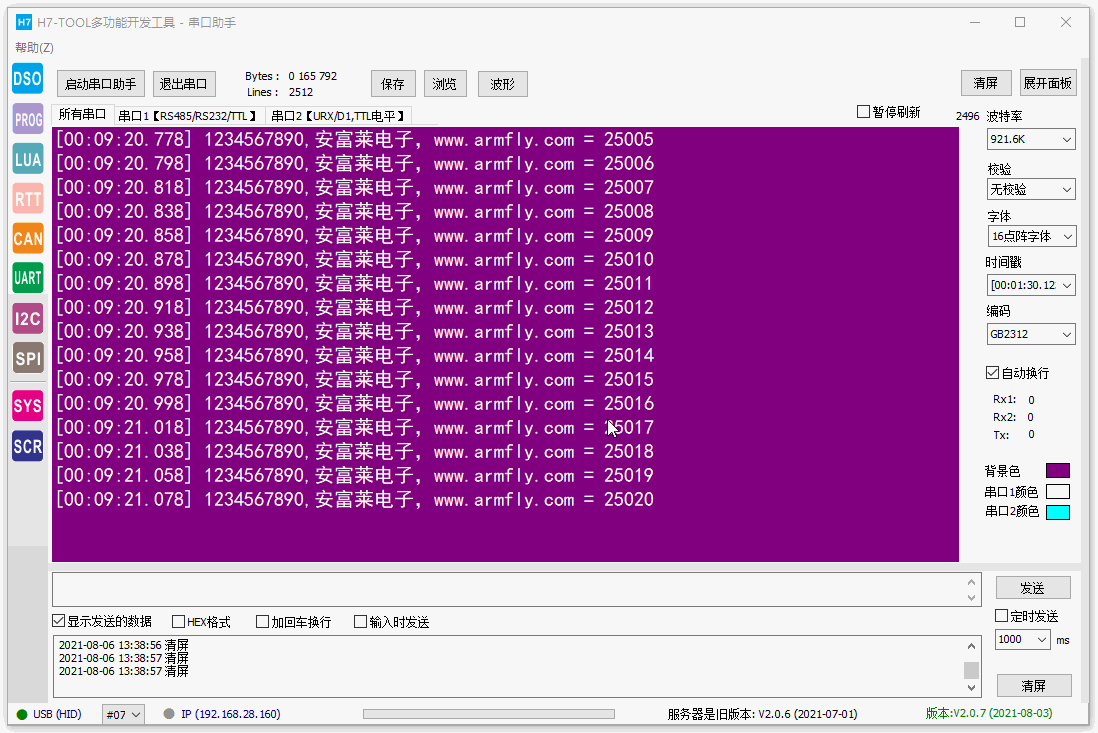Image resolution: width=1098 pixels, height=733 pixels.
Task: Open the 1000 ms interval dropdown
Action: pyautogui.click(x=1023, y=639)
